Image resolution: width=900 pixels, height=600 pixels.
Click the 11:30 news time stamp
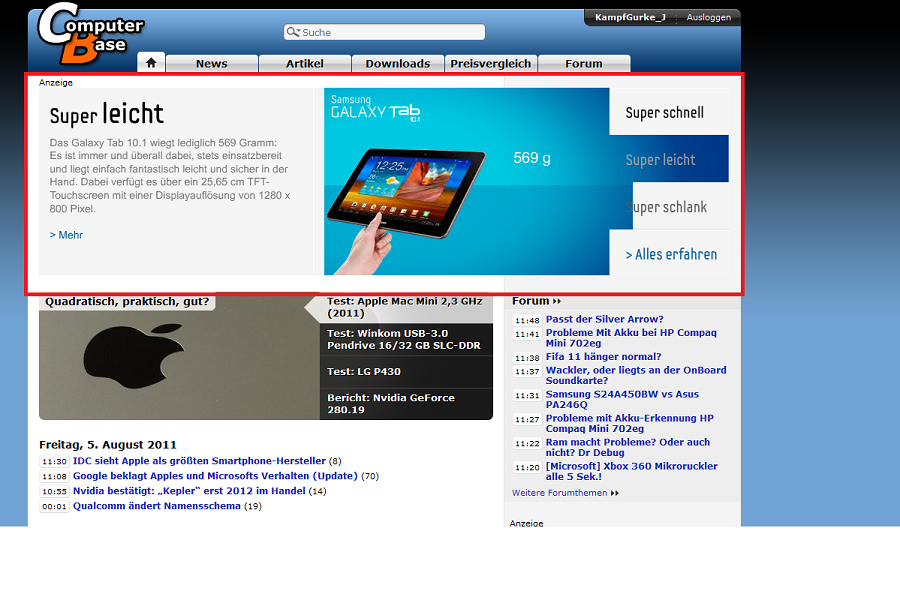pos(55,461)
